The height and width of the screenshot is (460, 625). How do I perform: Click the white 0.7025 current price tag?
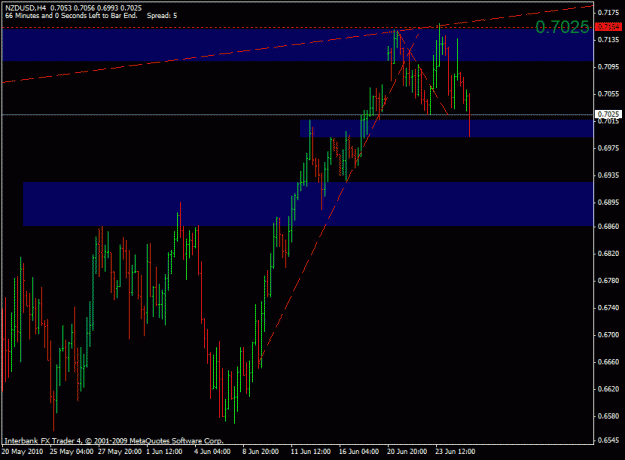(608, 114)
